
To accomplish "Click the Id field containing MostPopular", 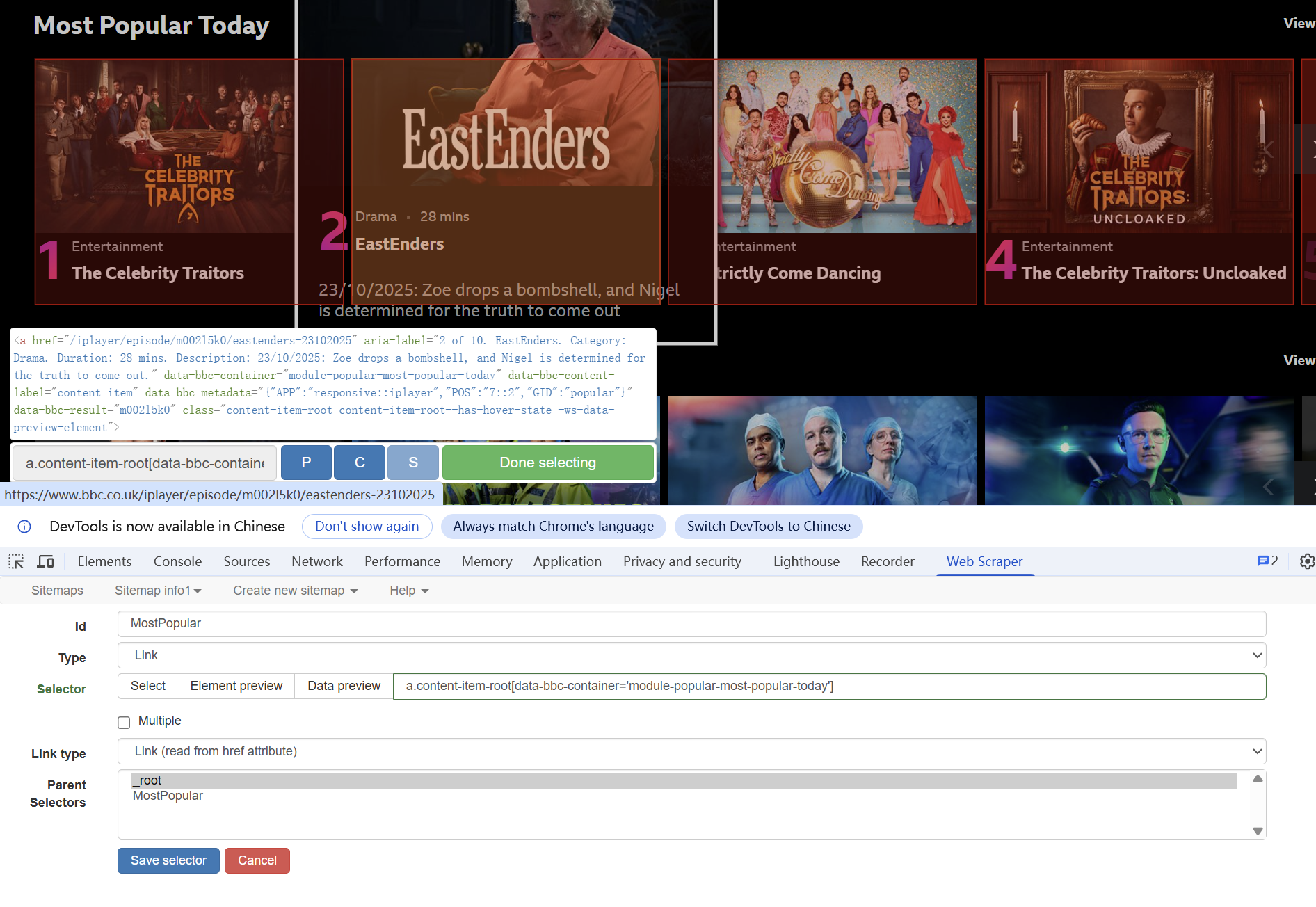I will [x=691, y=623].
